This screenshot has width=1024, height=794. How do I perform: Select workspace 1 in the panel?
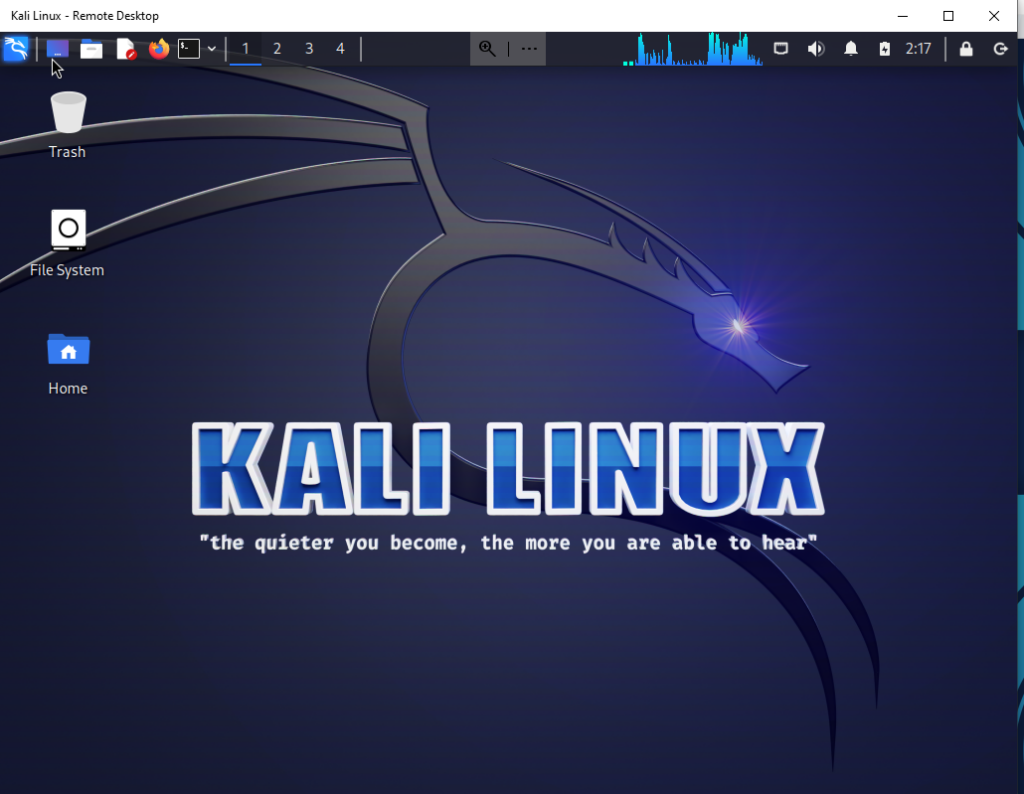(246, 49)
